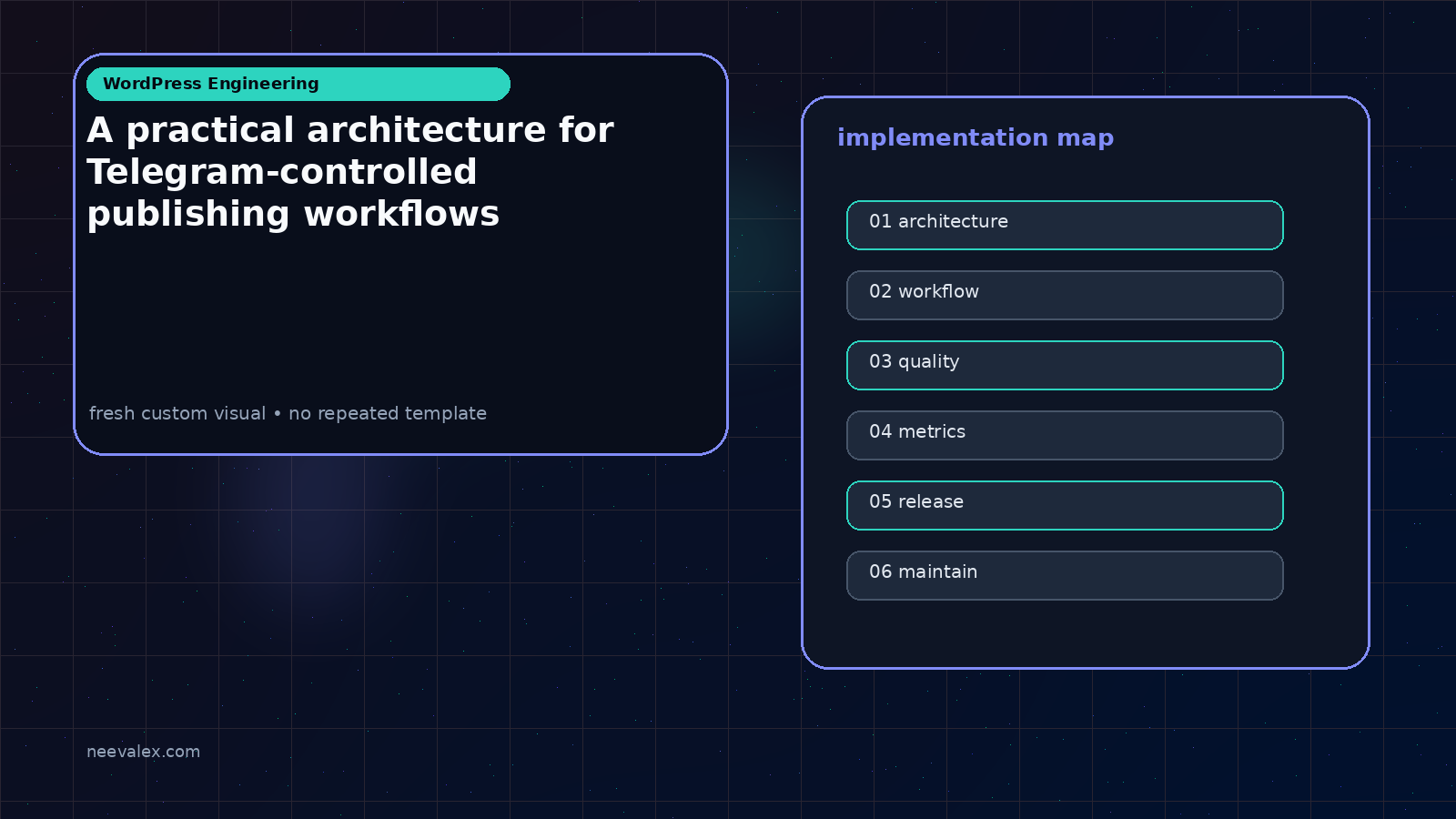Open the neevalex.com link

point(143,752)
